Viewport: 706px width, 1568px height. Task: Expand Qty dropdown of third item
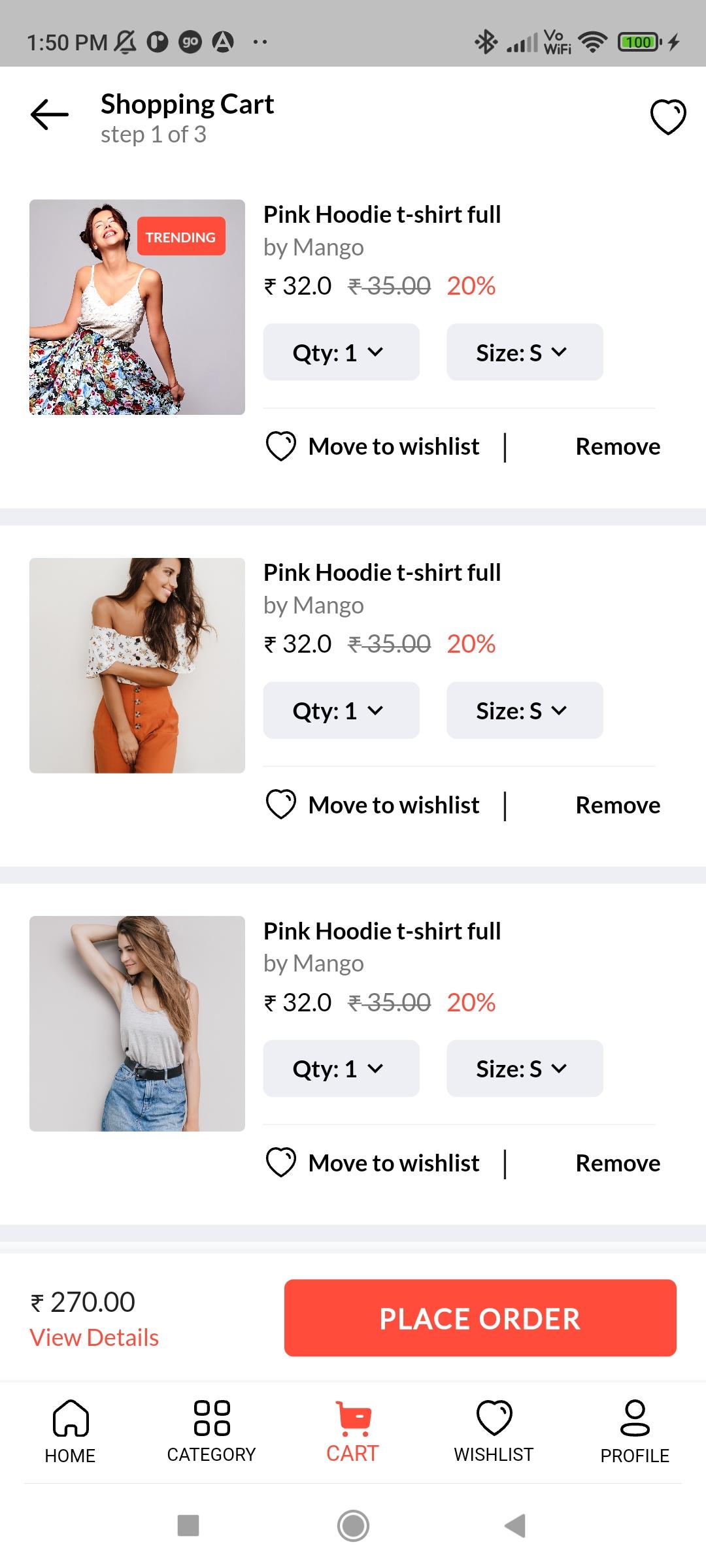coord(341,1068)
